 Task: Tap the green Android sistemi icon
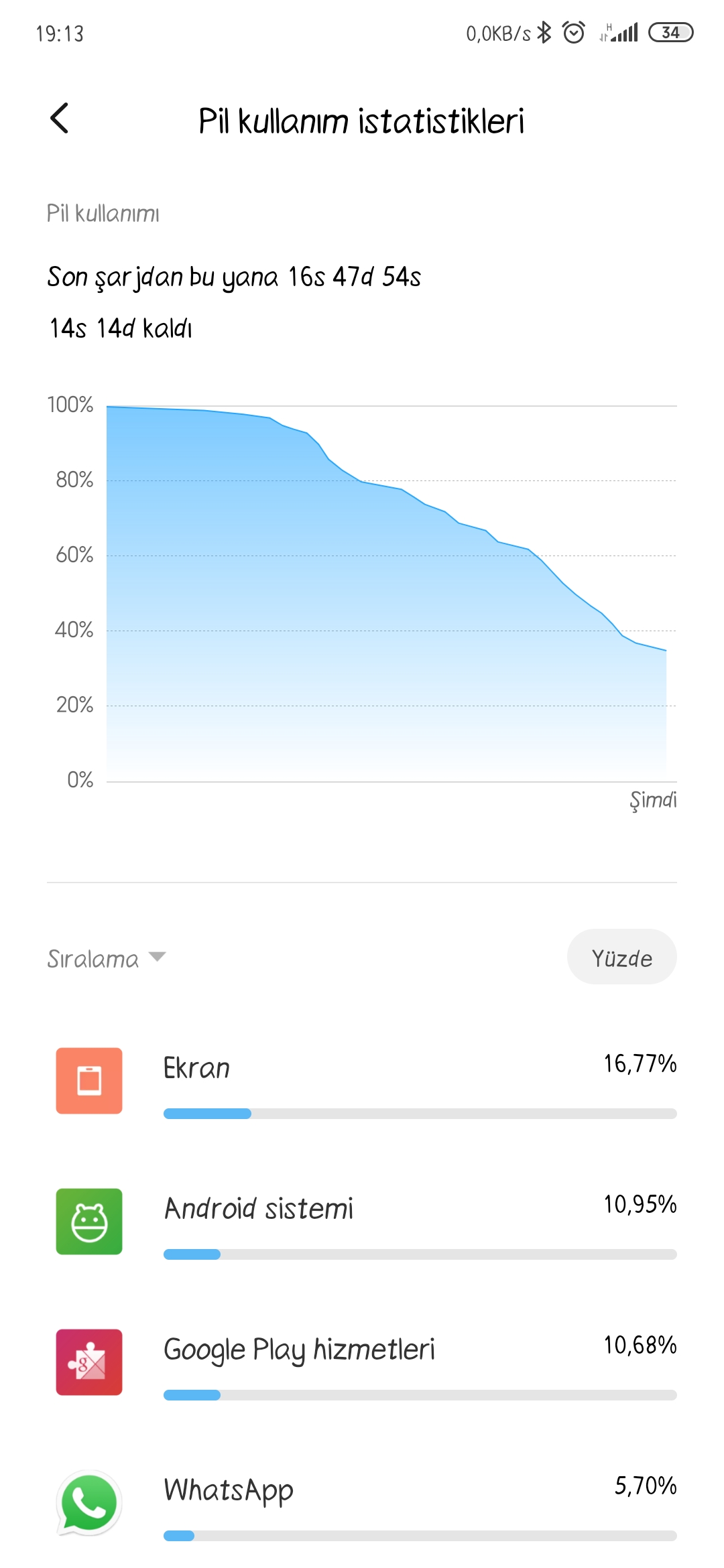(89, 1222)
